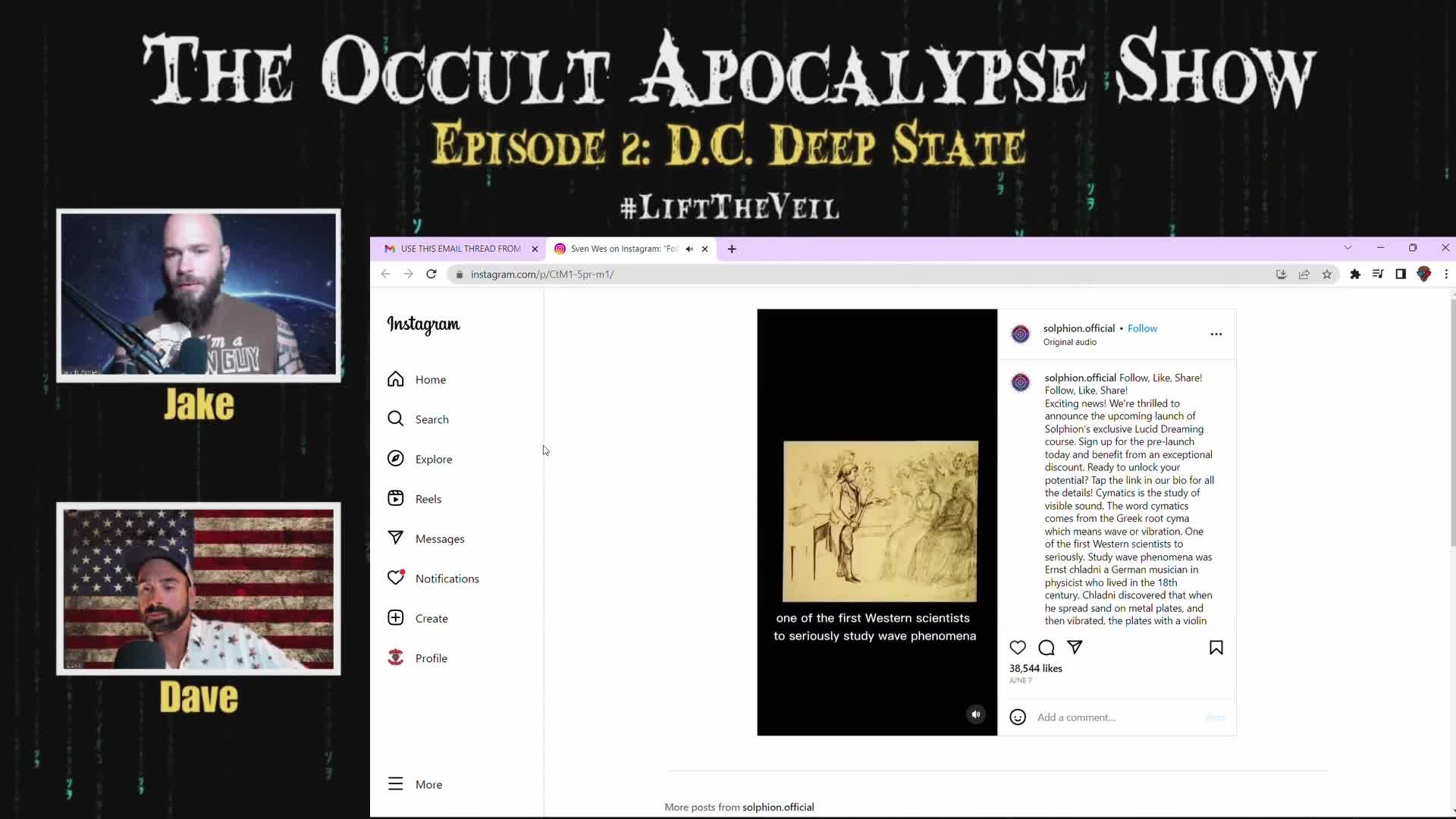Click the address bar URL
Image resolution: width=1456 pixels, height=819 pixels.
point(541,275)
